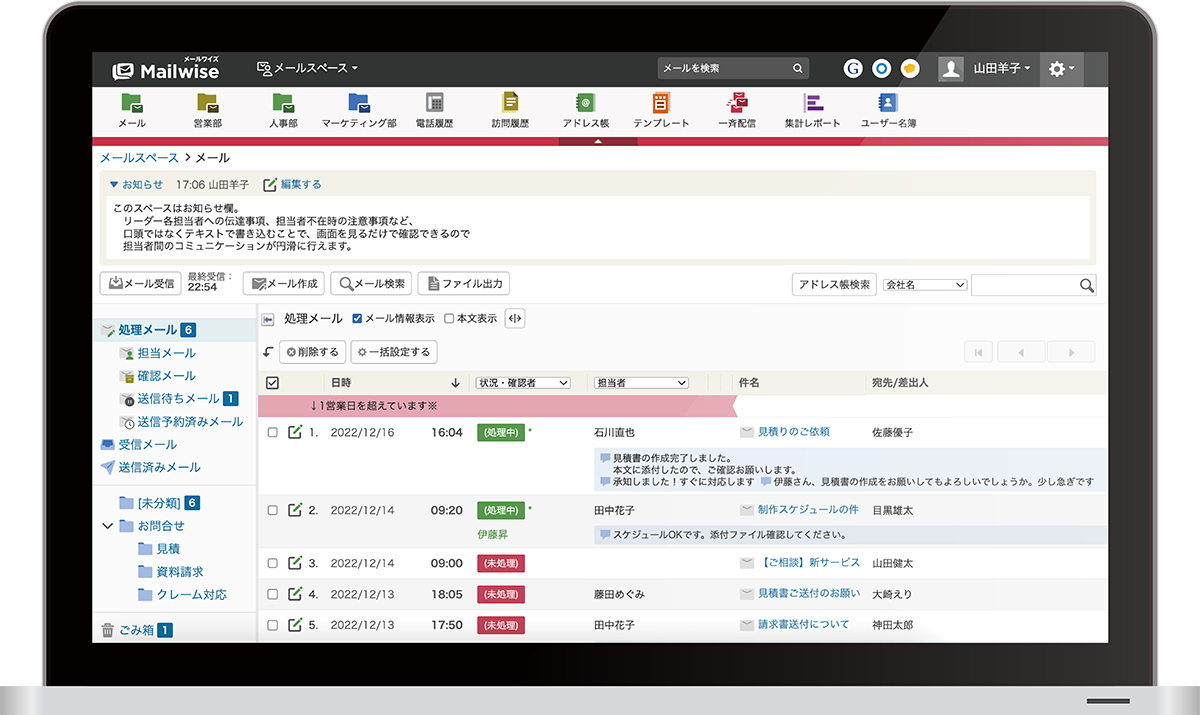Open the 状況・確認者 filter dropdown
This screenshot has height=715, width=1200.
pos(523,383)
